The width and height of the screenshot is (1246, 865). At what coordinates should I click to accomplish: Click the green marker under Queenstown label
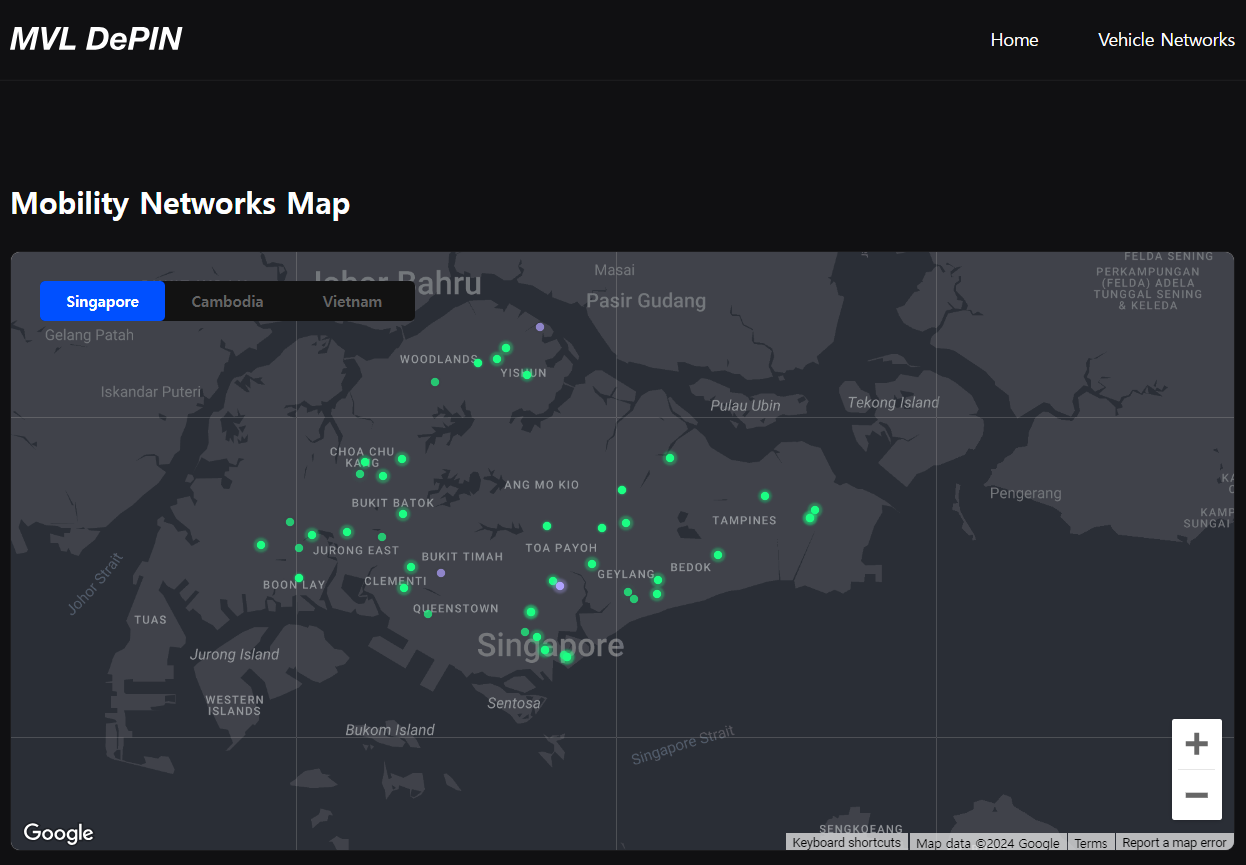pyautogui.click(x=428, y=614)
